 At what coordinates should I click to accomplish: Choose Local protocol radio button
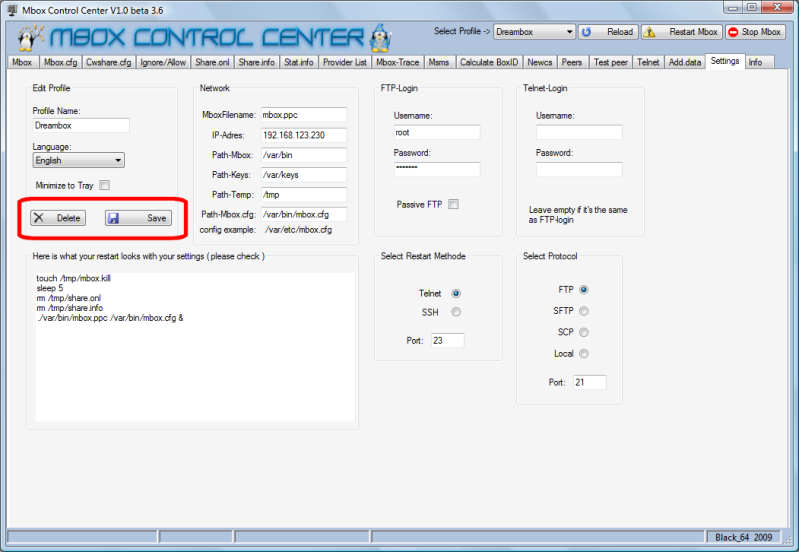pyautogui.click(x=584, y=354)
